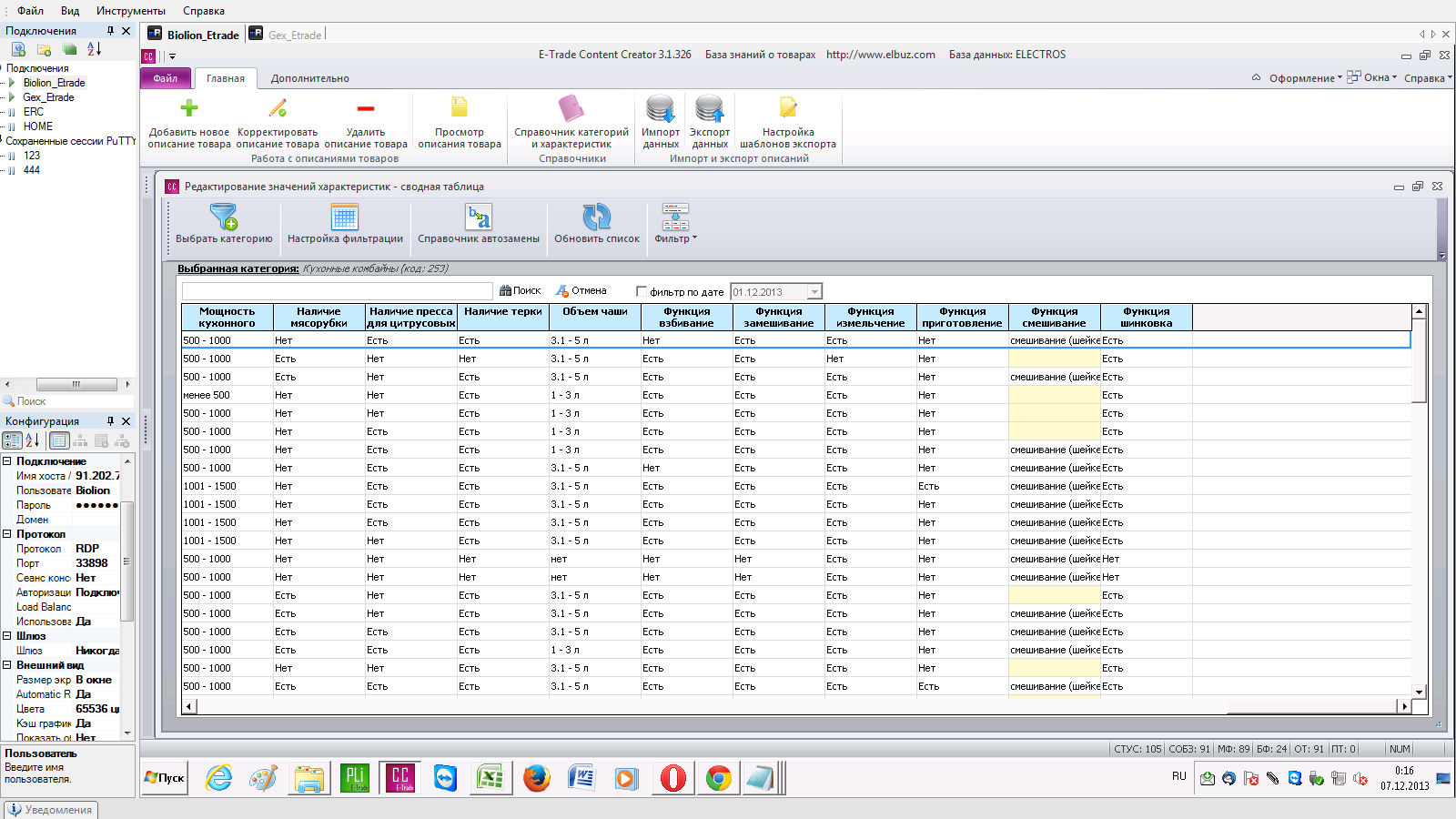1456x819 pixels.
Task: Collapse the Подключение section in Конфигурация
Action: 7,461
